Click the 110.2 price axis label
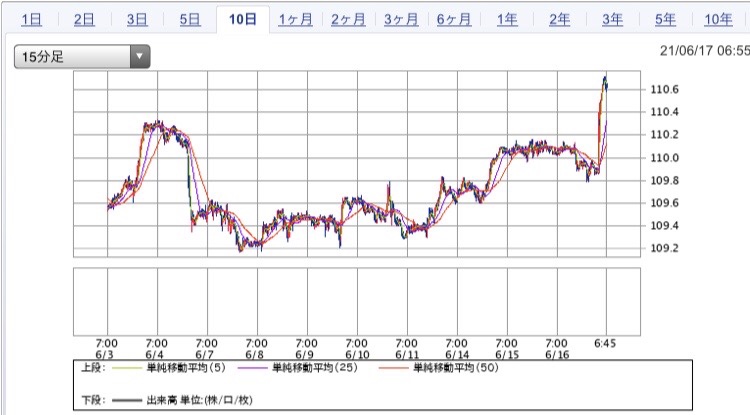Screen dimensions: 750x415 pyautogui.click(x=664, y=134)
